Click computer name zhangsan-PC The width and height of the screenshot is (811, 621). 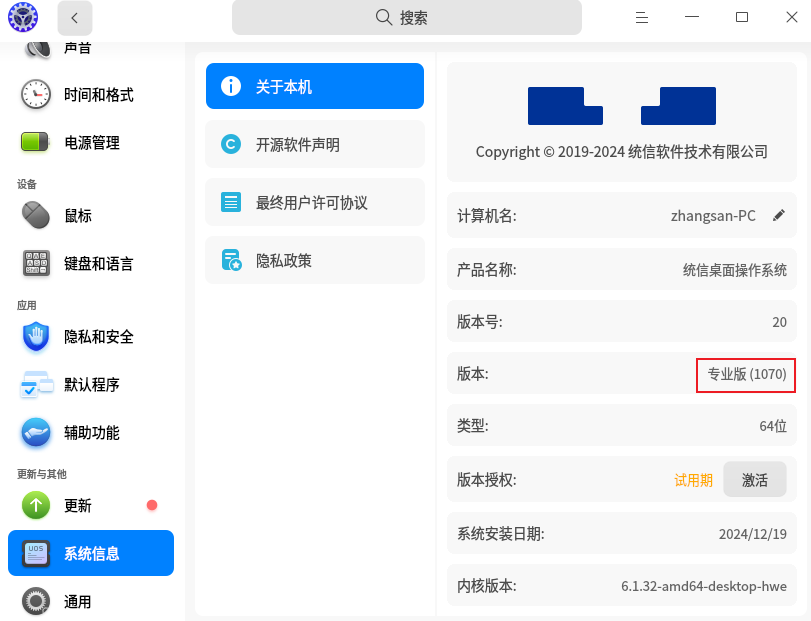713,215
